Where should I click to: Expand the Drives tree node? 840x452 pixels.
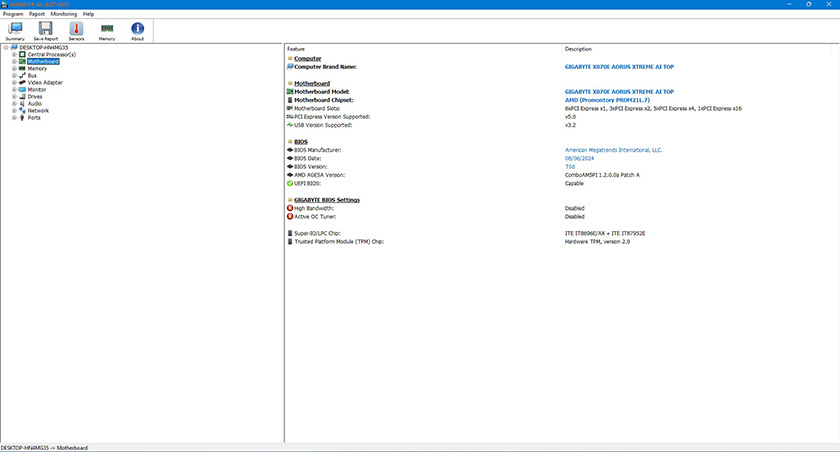pos(14,96)
